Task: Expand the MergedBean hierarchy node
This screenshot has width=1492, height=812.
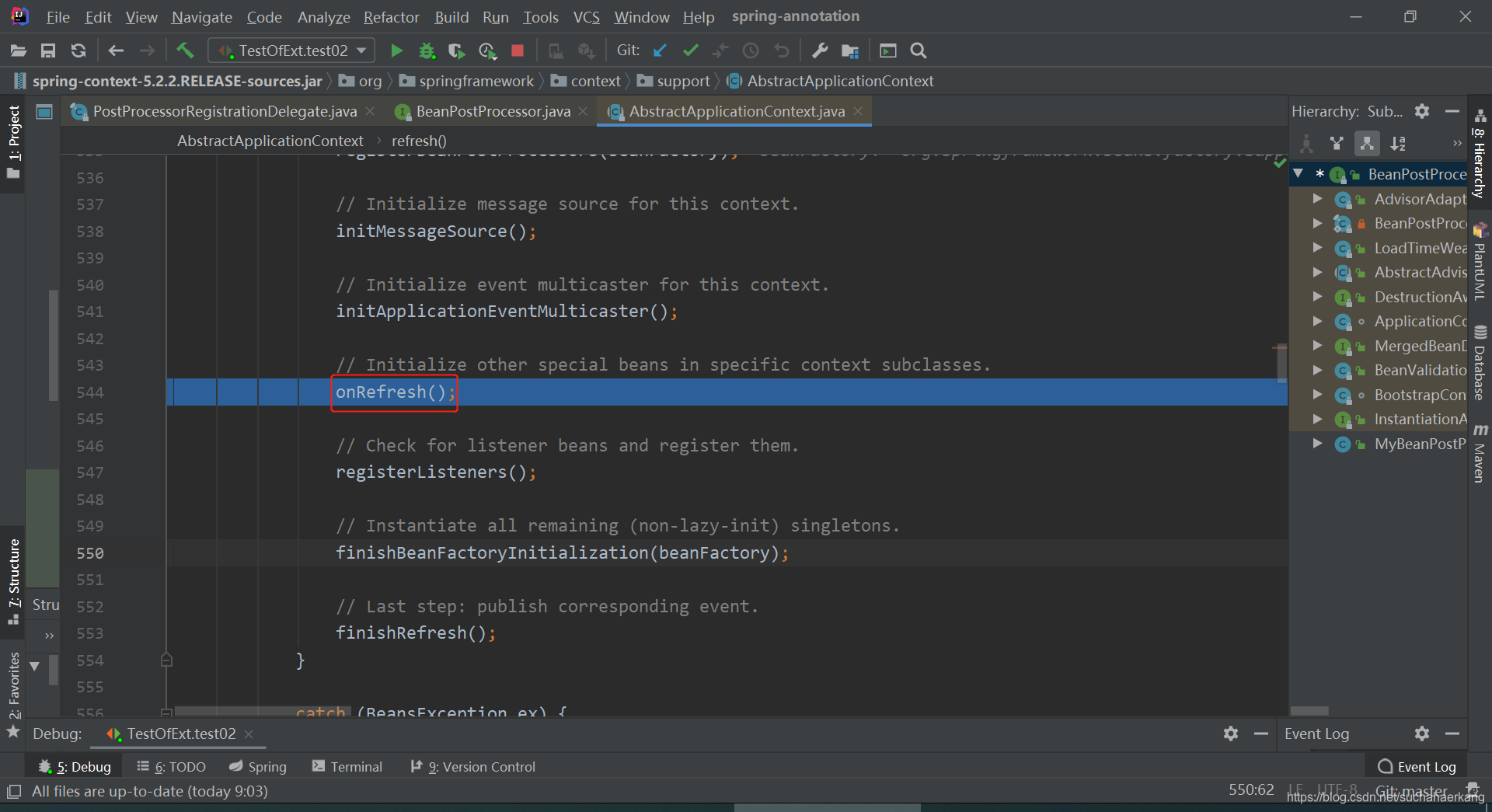Action: point(1317,346)
